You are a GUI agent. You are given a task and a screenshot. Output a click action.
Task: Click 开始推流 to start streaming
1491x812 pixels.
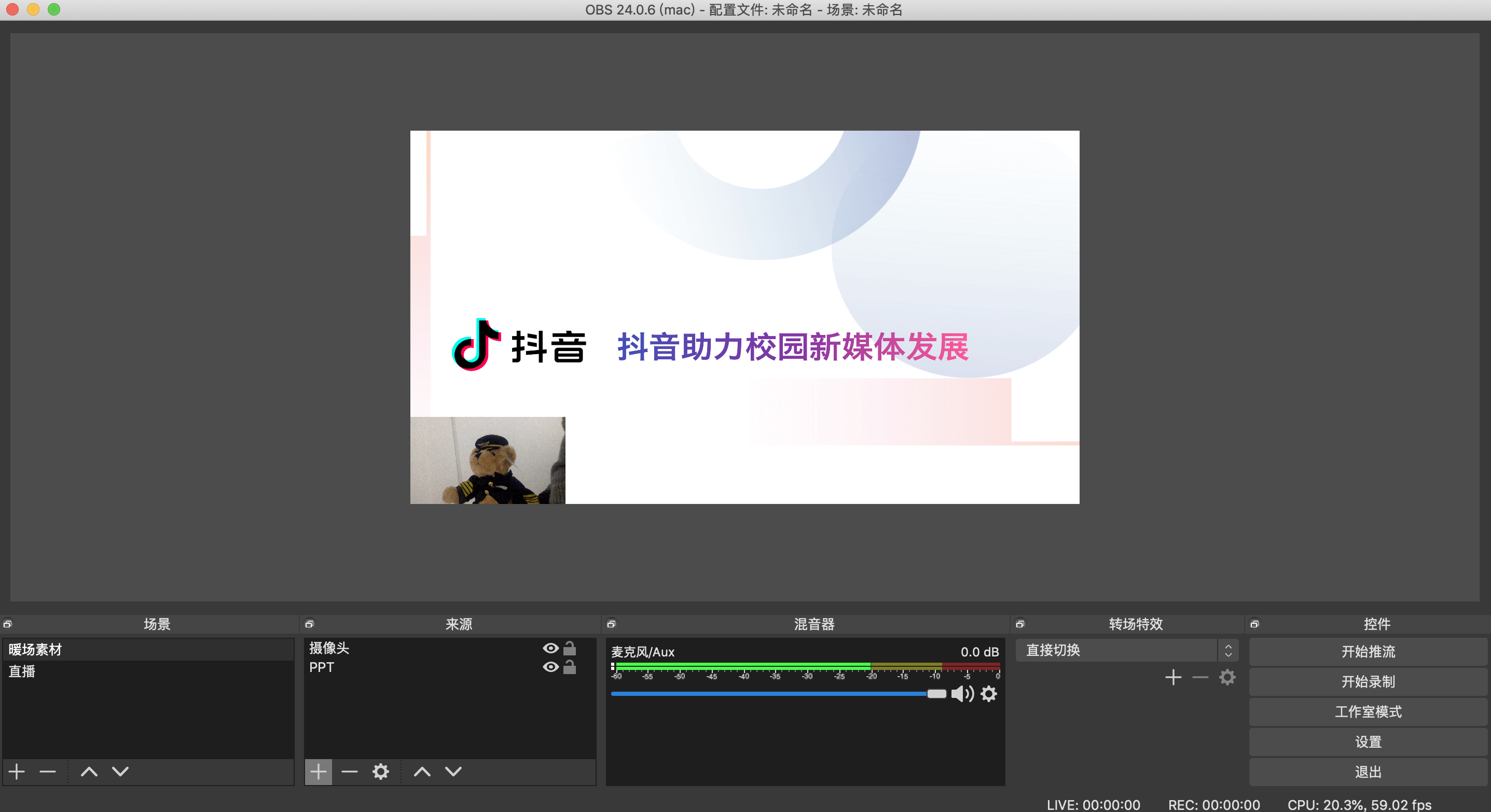[1368, 652]
